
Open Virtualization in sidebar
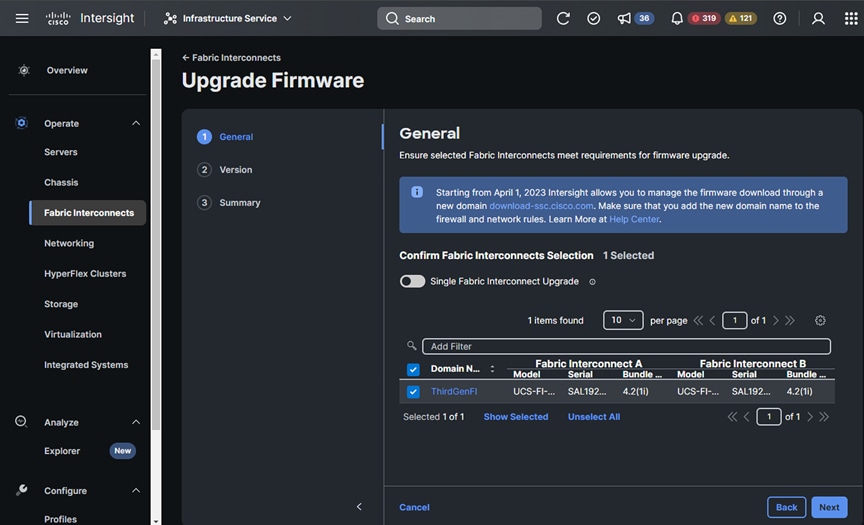tap(73, 334)
